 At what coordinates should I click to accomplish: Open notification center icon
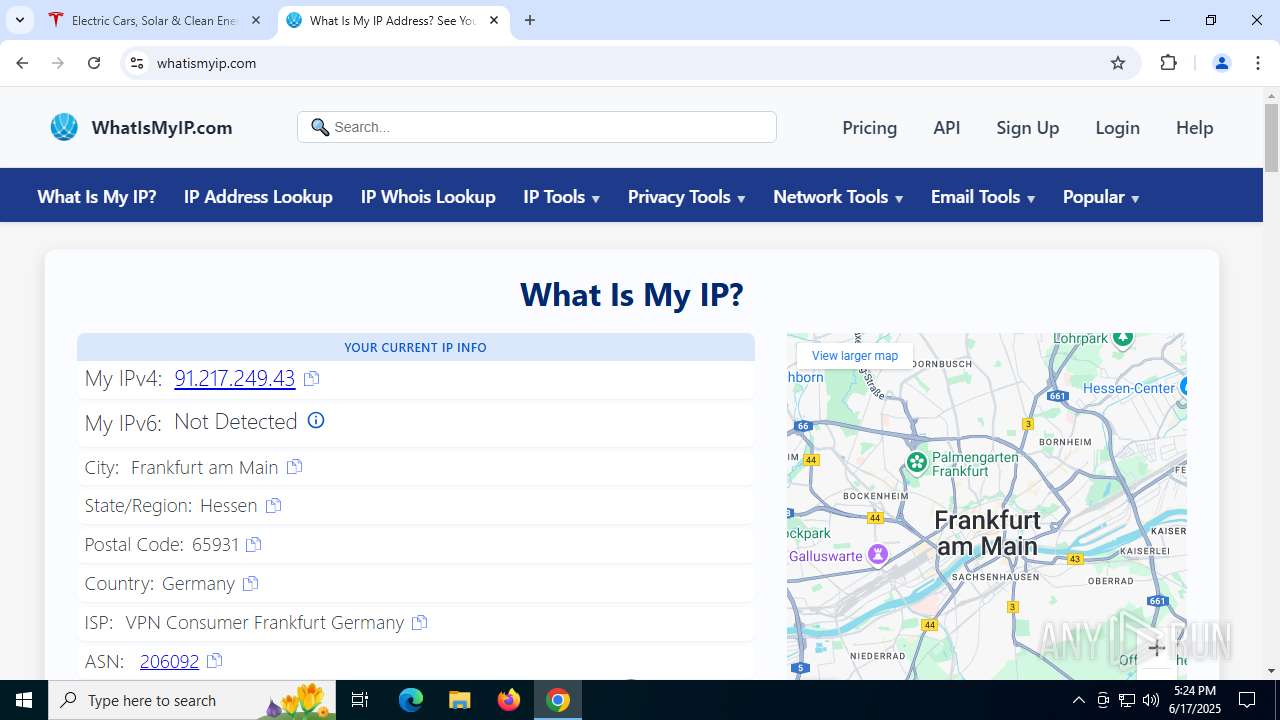pos(1247,700)
